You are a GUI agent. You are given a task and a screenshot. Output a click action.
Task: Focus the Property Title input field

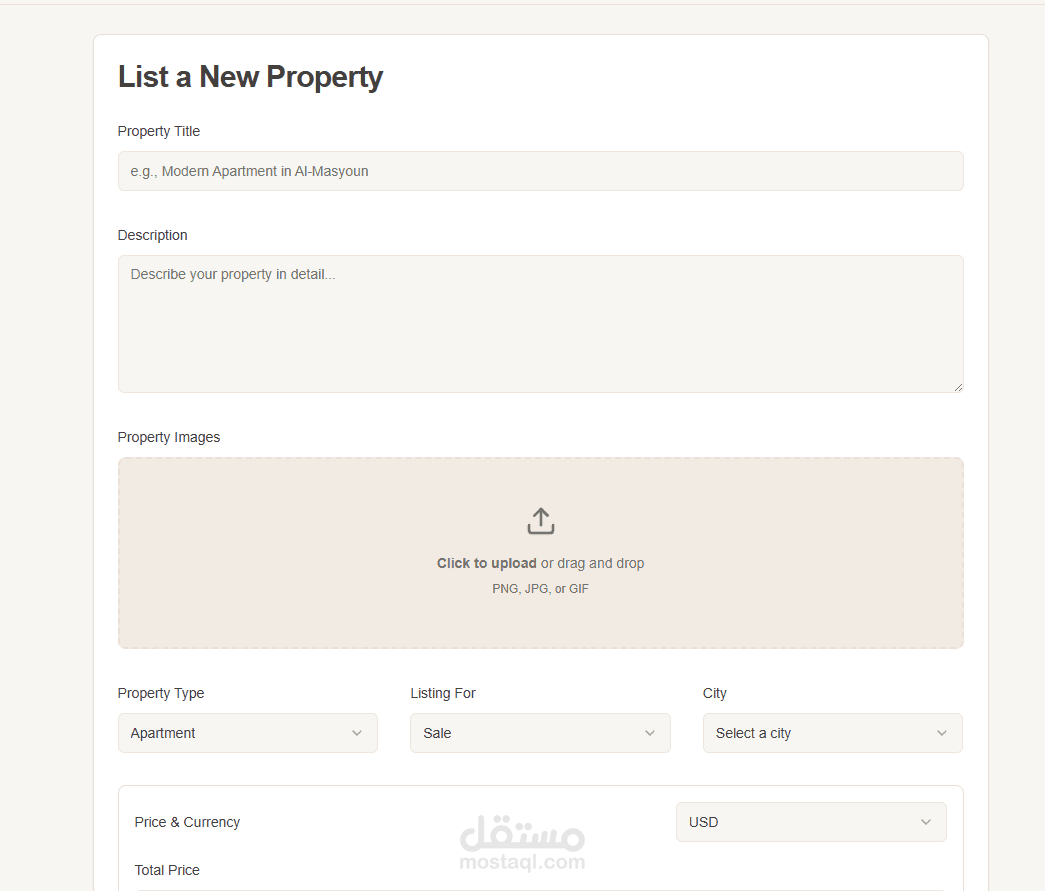coord(540,171)
